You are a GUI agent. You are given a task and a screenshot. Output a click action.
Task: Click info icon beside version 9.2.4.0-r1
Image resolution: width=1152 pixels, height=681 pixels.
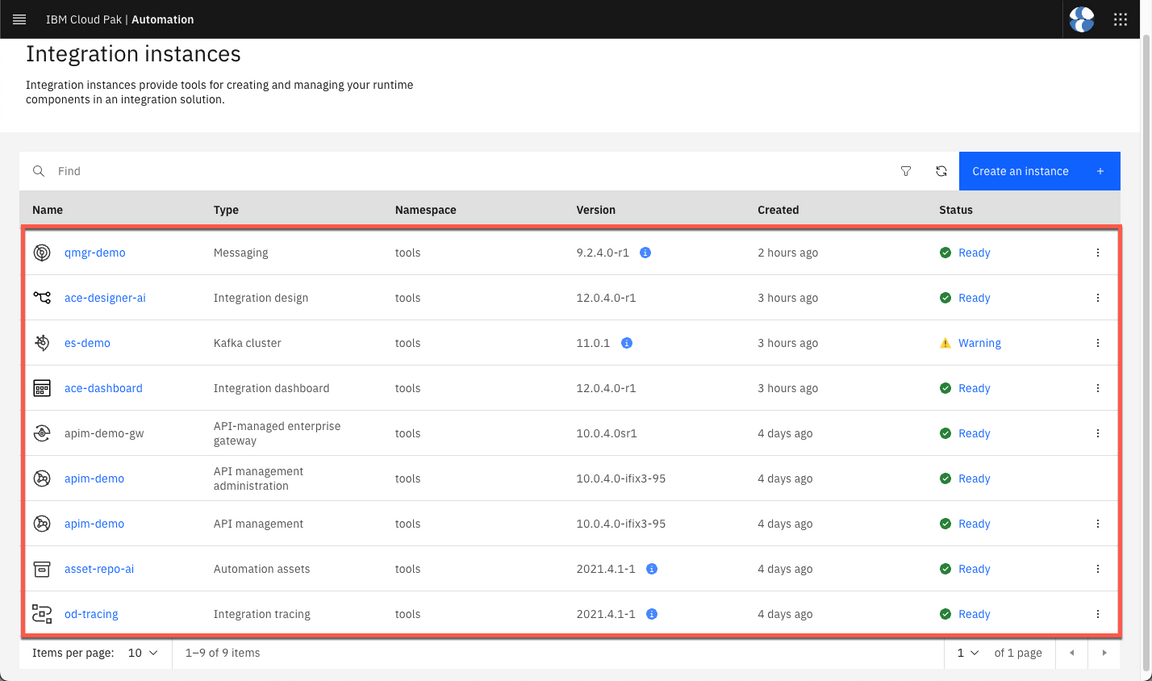[645, 253]
